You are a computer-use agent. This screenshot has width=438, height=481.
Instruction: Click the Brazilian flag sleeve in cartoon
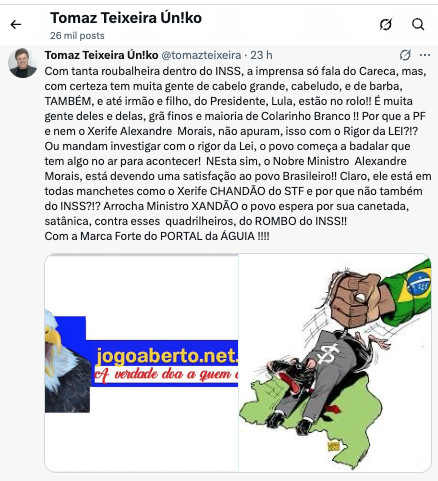click(x=407, y=288)
